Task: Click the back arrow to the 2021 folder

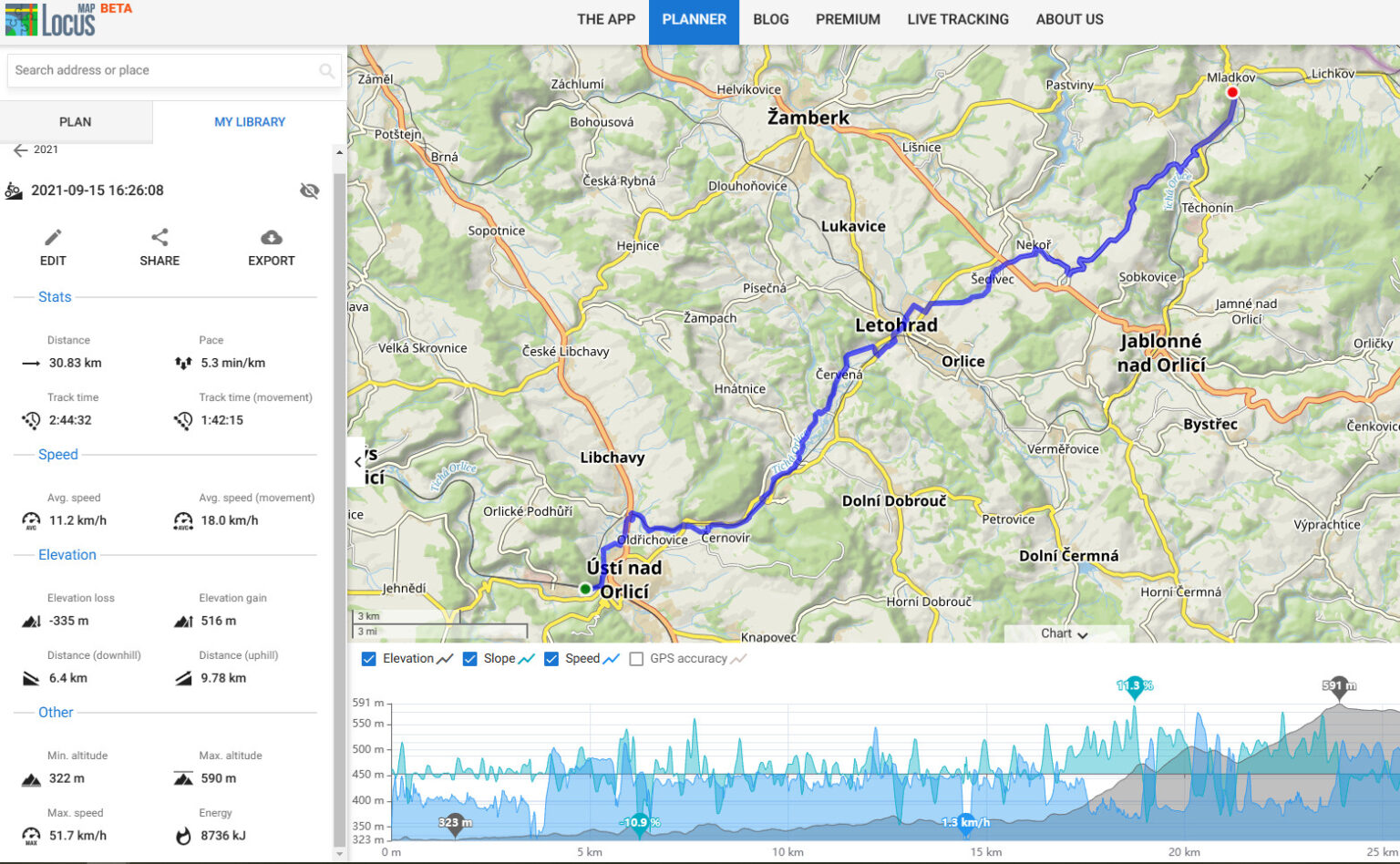Action: pos(20,149)
